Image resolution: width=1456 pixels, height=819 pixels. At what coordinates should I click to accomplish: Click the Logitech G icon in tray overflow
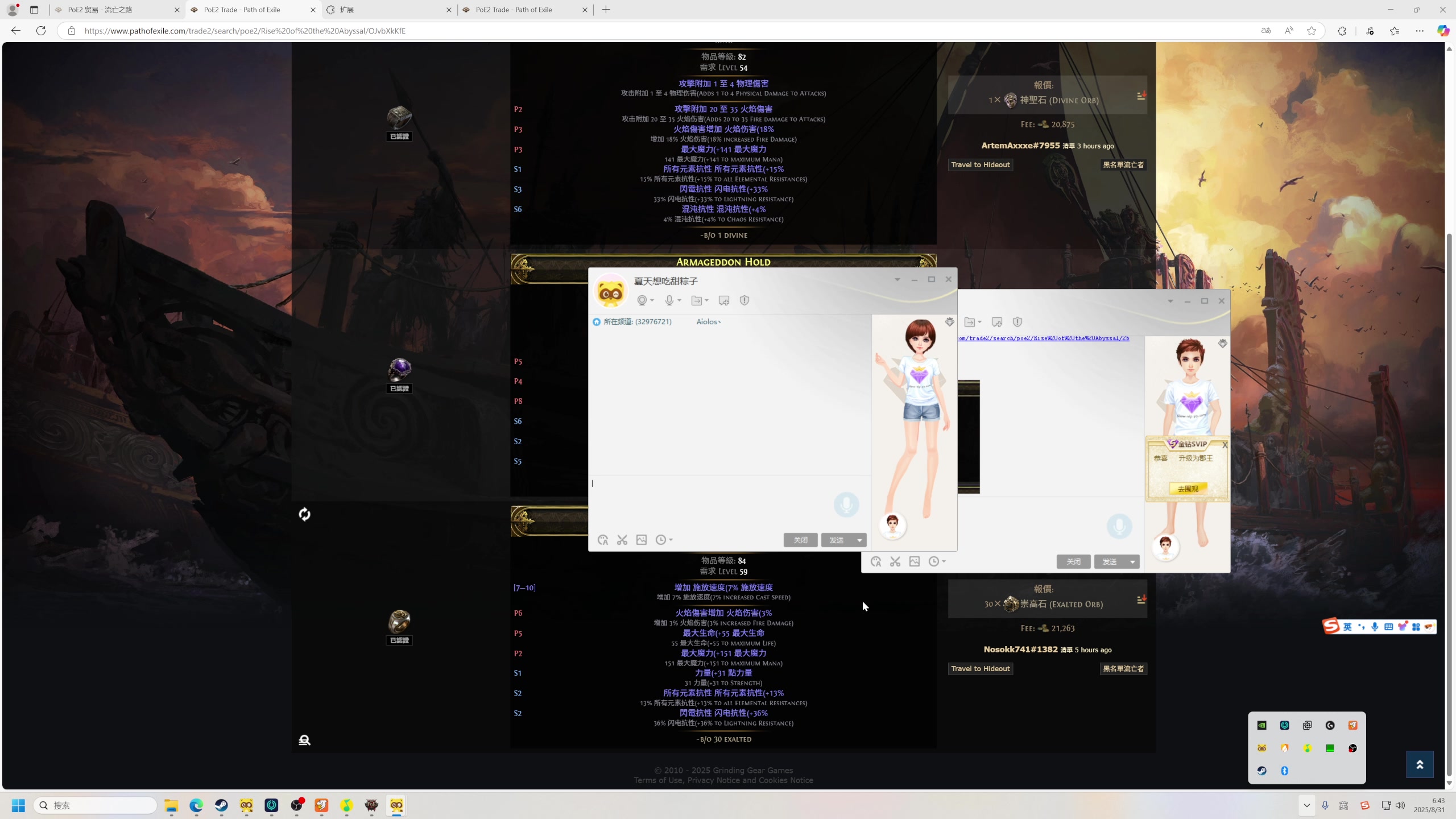(x=1330, y=725)
